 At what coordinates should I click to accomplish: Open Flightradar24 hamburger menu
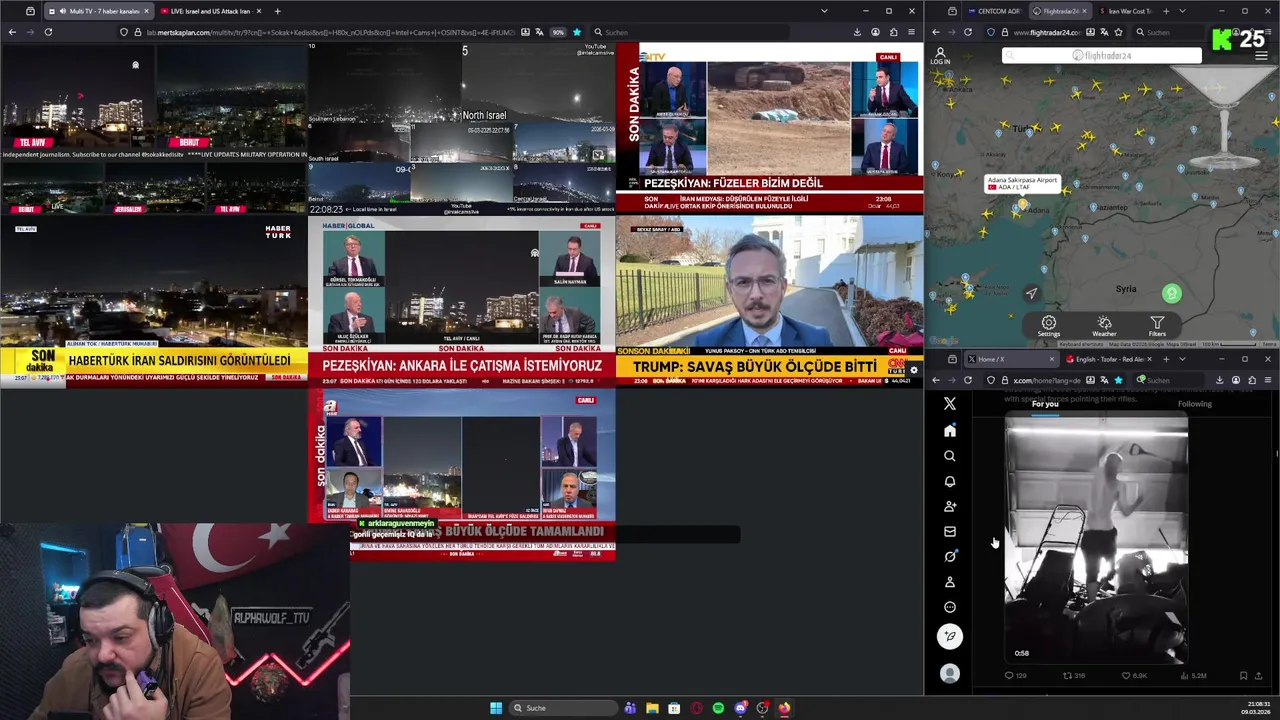[x=1261, y=56]
